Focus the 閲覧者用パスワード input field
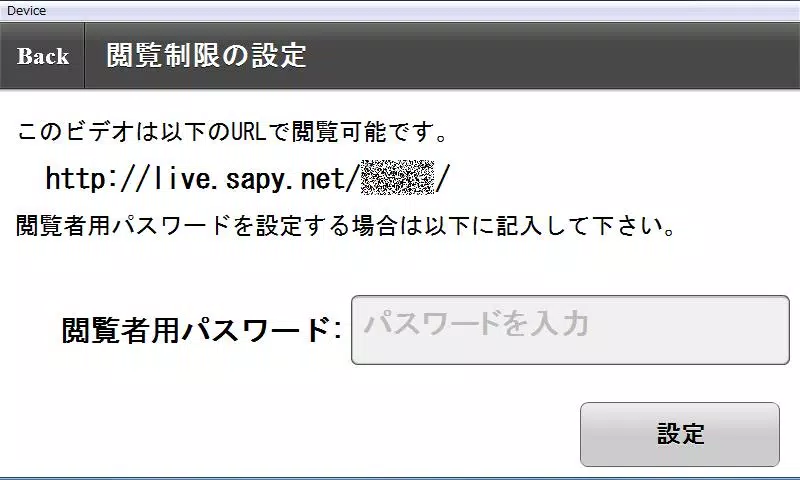Image resolution: width=800 pixels, height=480 pixels. coord(570,330)
